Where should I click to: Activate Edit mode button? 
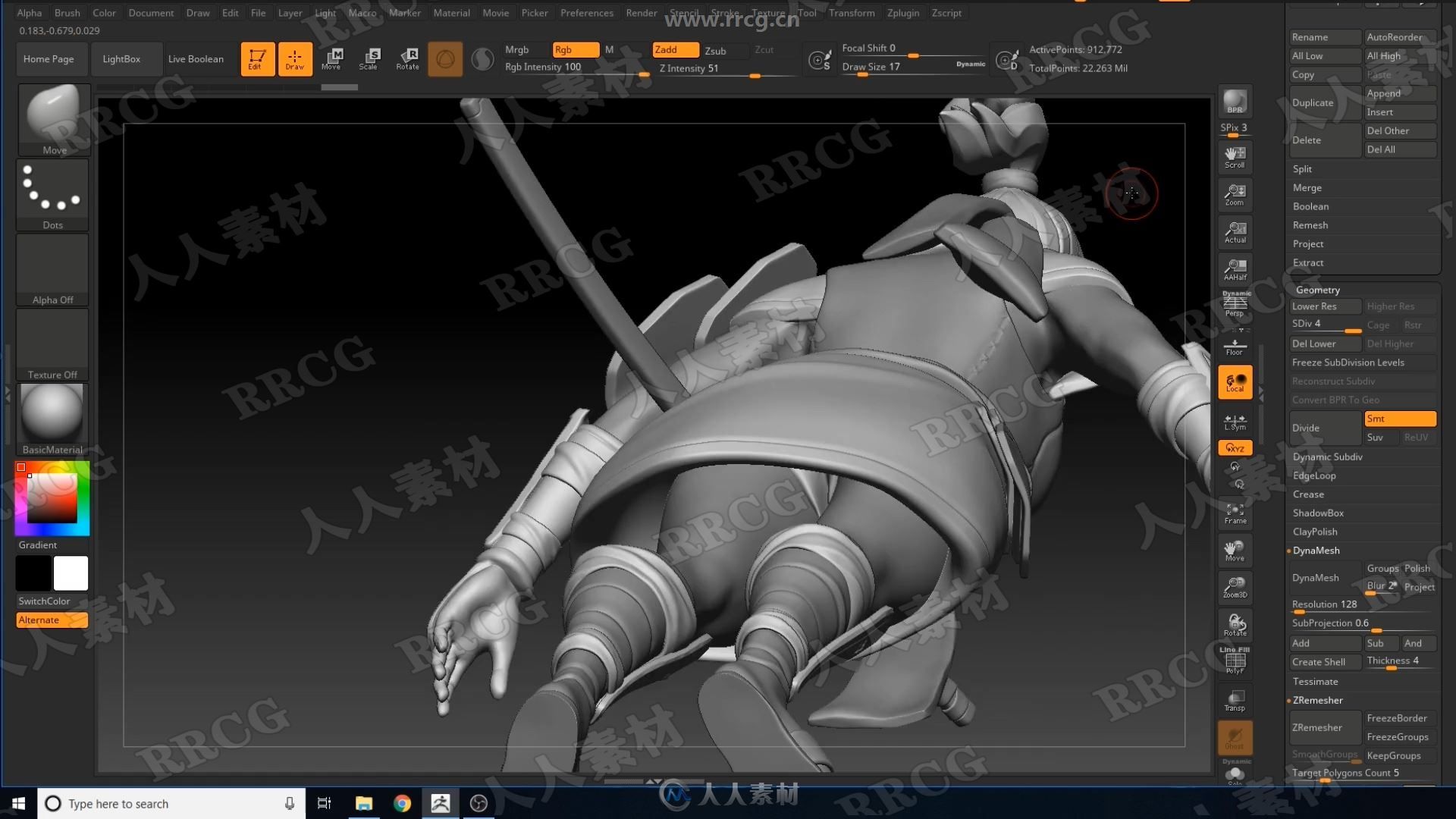click(x=257, y=58)
